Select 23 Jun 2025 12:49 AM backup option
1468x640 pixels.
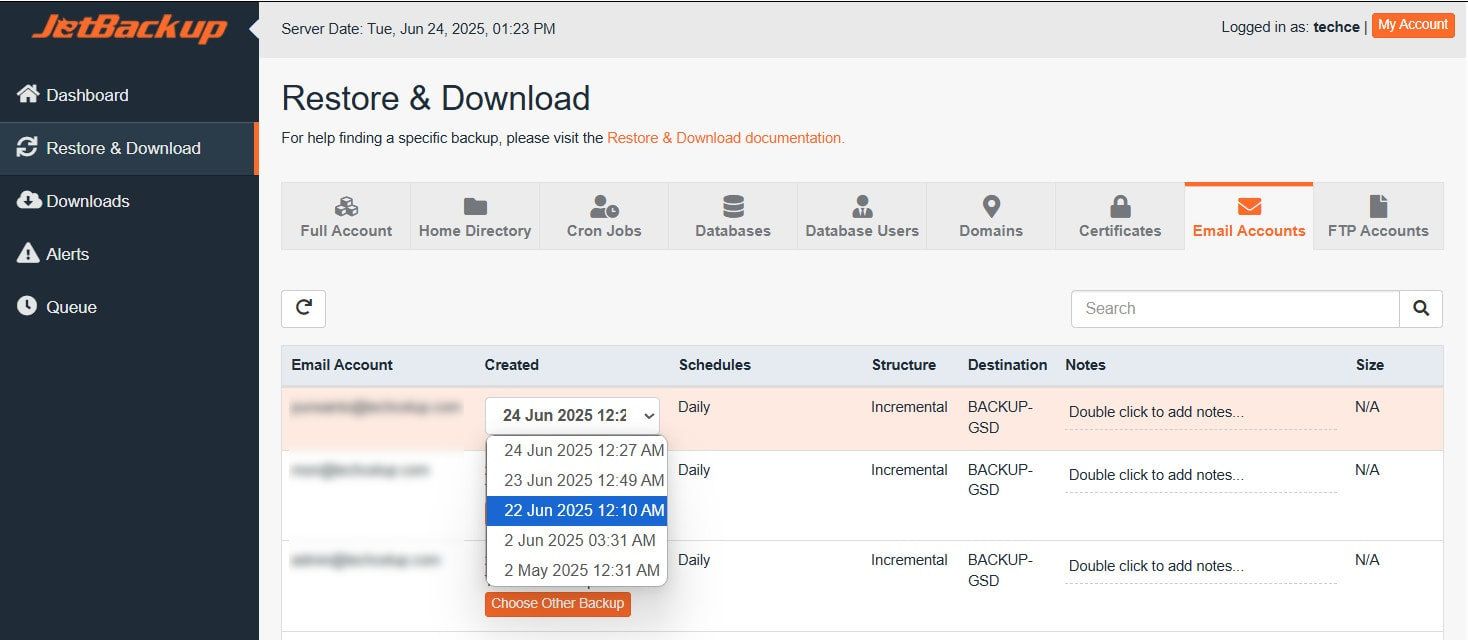tap(583, 480)
